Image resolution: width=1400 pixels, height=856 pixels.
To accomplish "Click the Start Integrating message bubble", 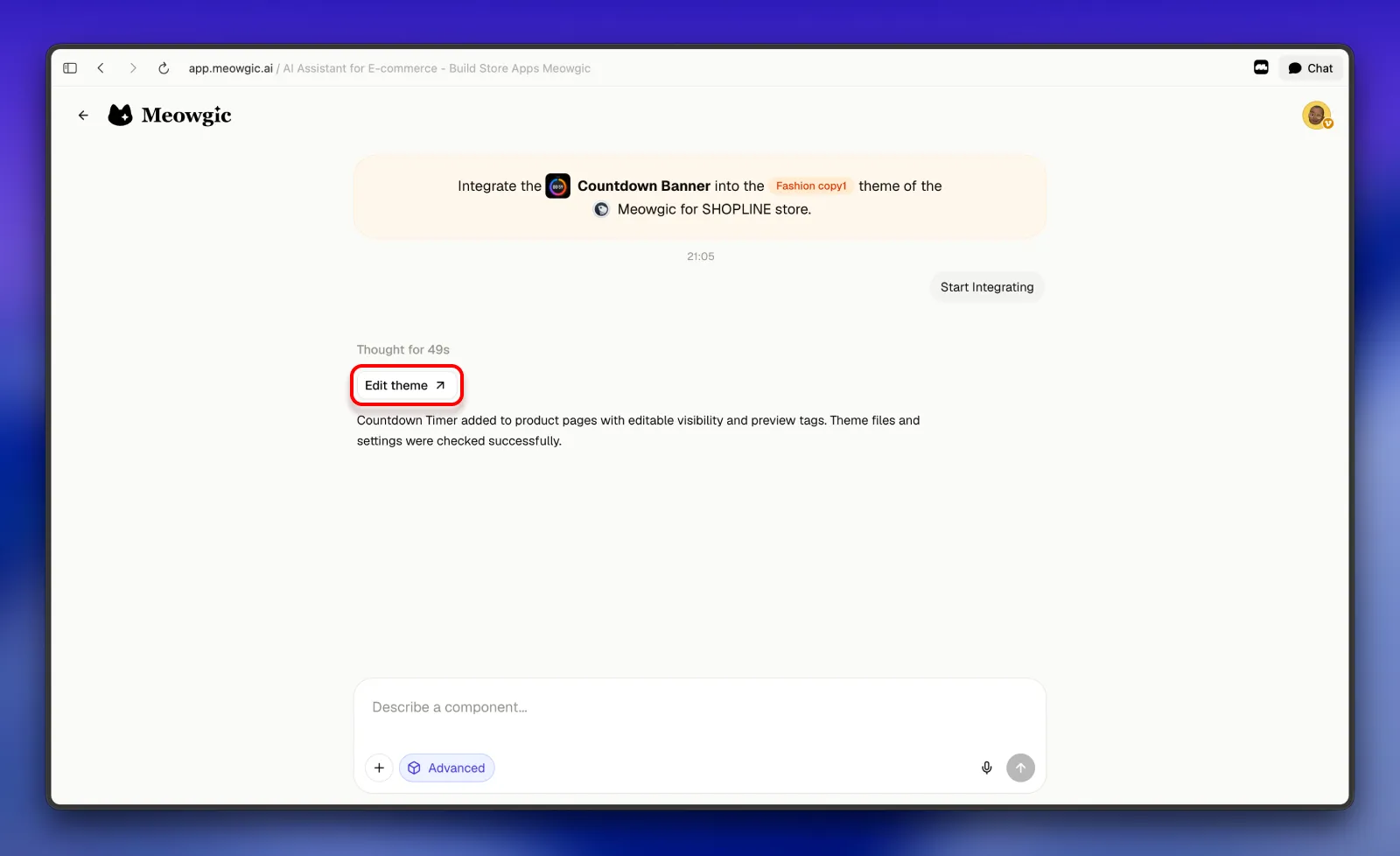I will (x=987, y=287).
